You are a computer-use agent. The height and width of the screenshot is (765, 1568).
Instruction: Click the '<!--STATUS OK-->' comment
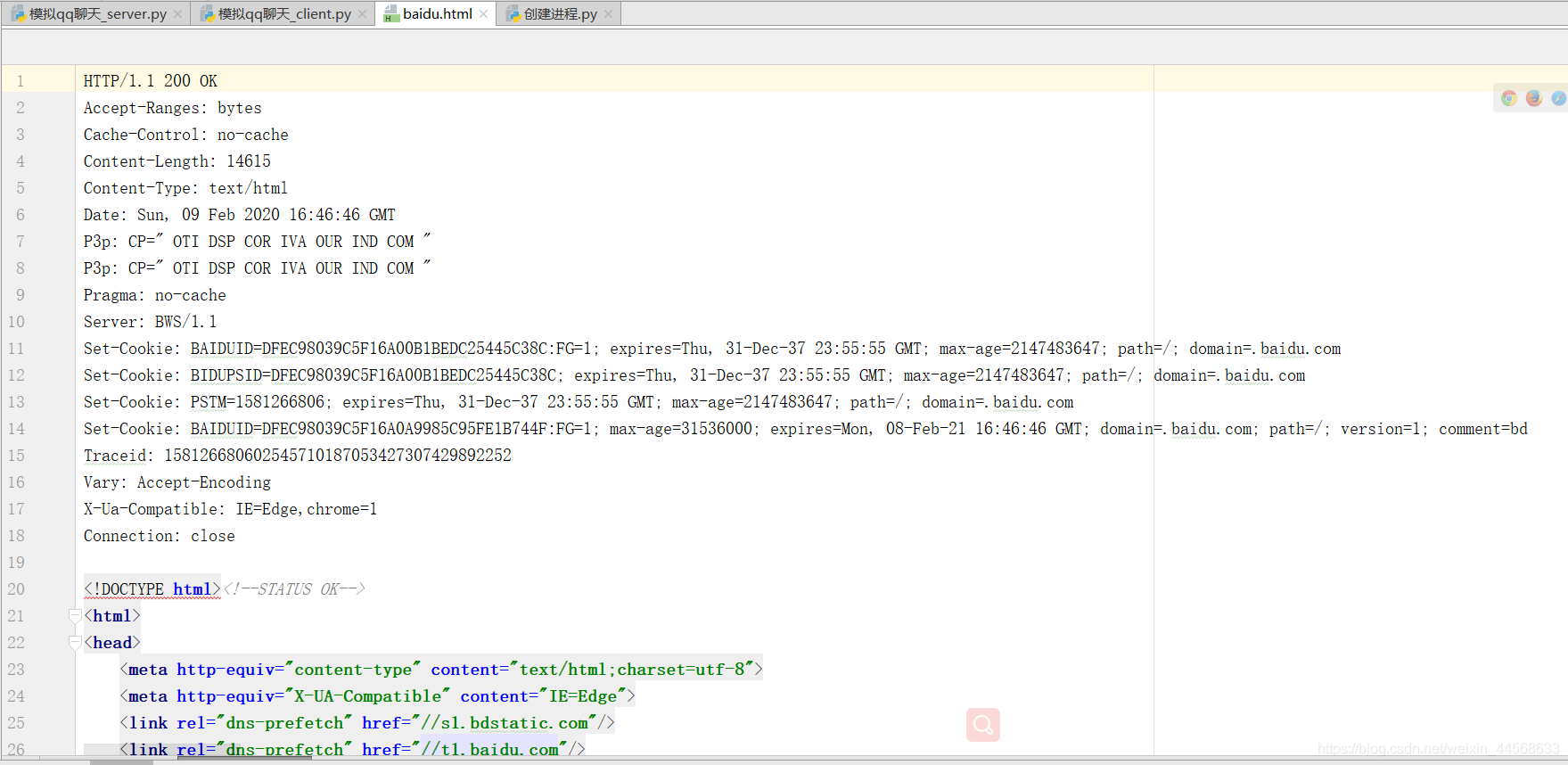294,589
